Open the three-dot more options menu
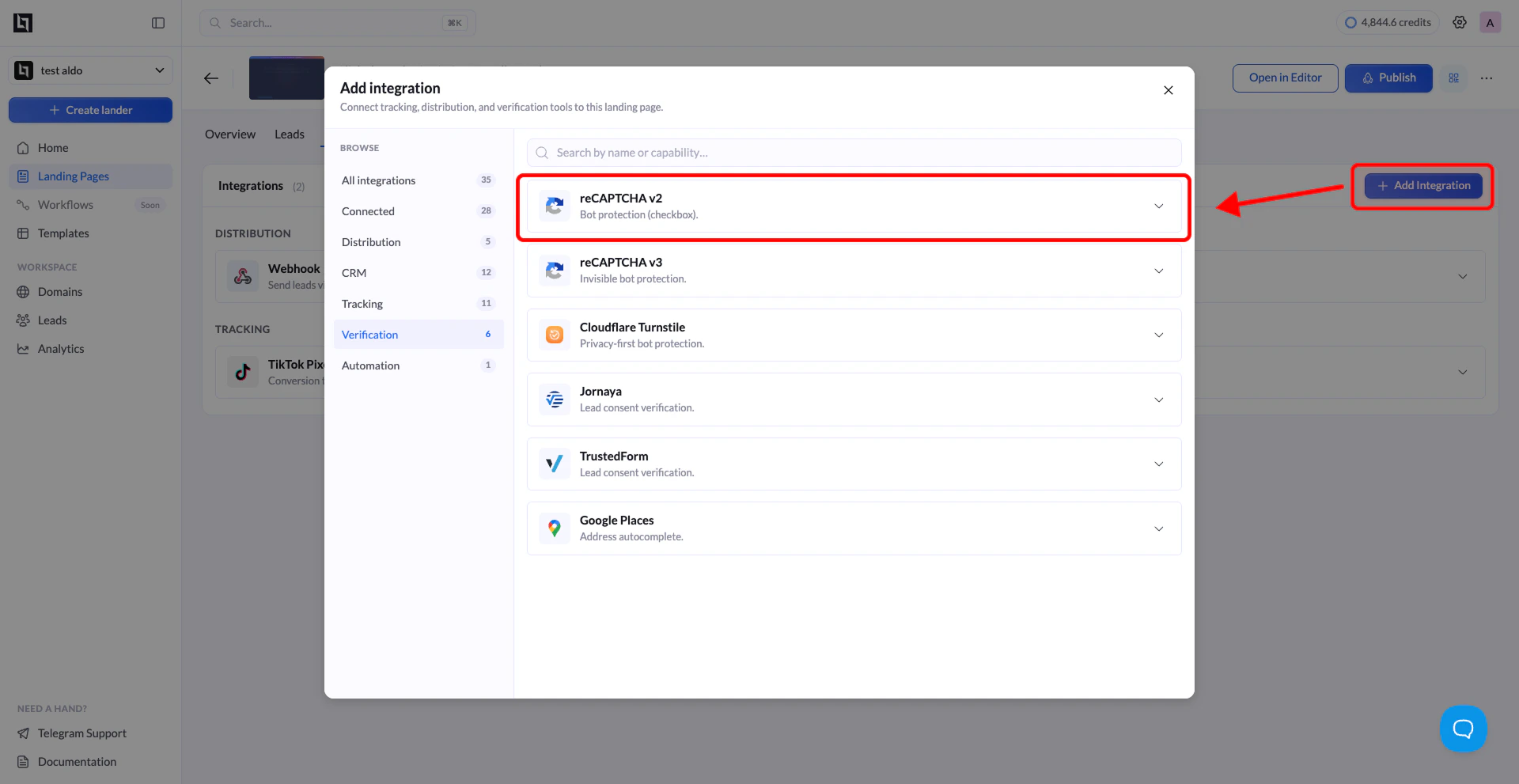 click(1487, 78)
